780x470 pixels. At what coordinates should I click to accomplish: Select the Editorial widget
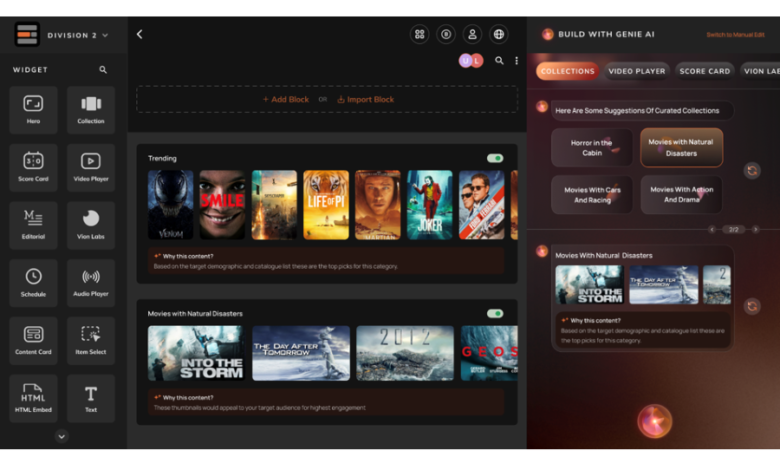tap(33, 225)
